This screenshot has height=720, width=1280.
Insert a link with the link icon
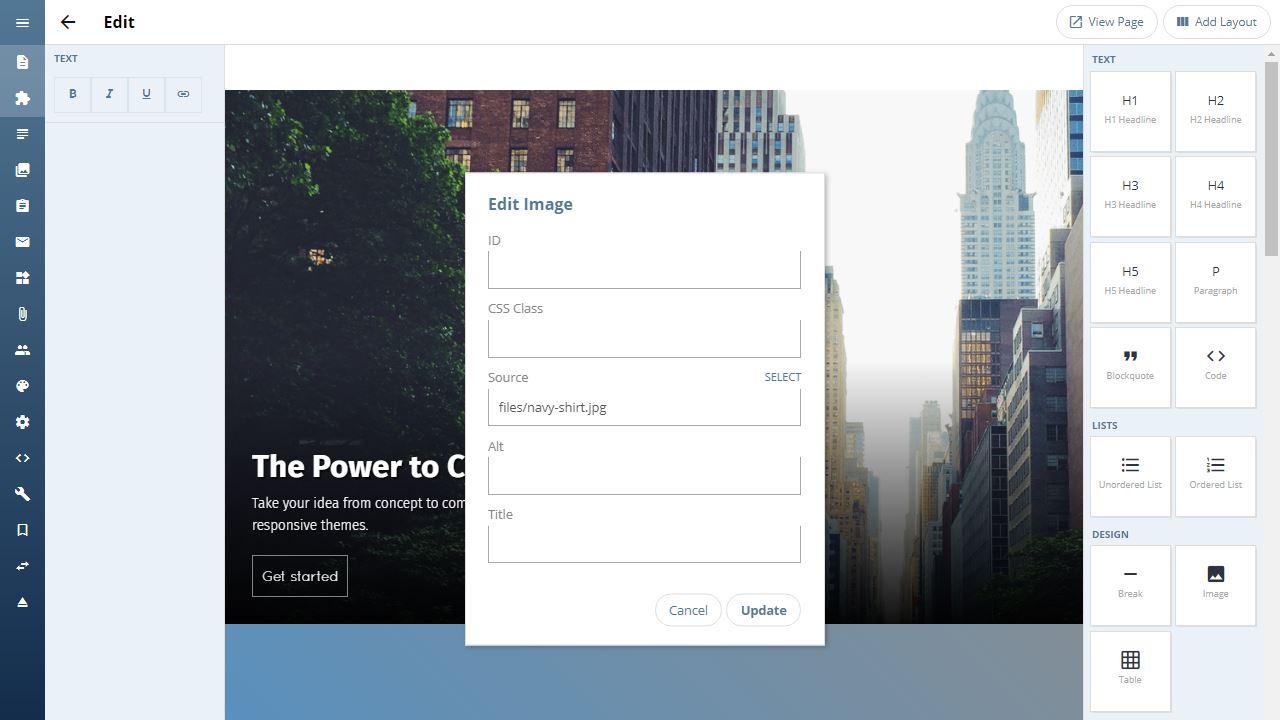183,94
